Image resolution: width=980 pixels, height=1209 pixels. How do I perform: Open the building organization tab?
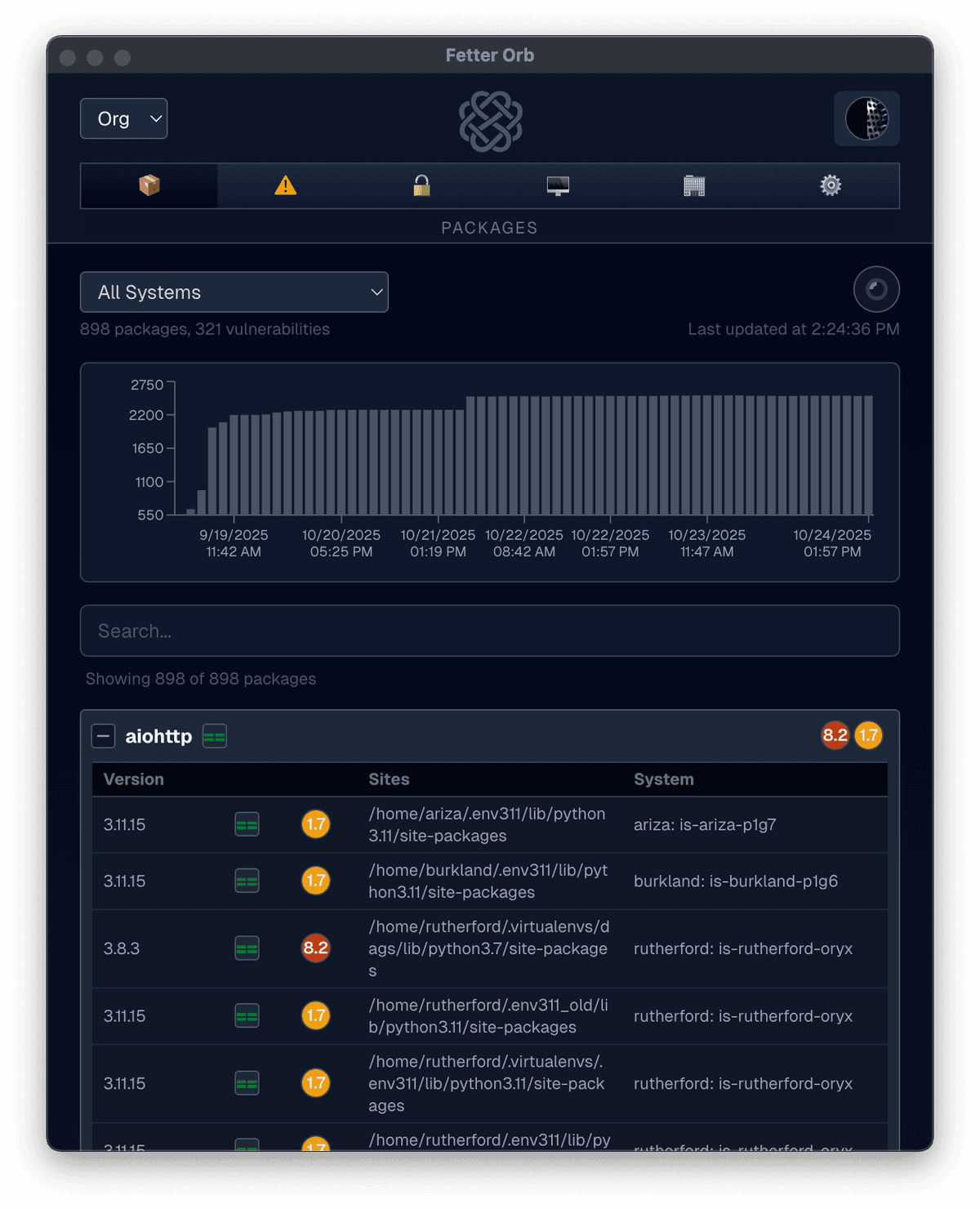[x=694, y=186]
